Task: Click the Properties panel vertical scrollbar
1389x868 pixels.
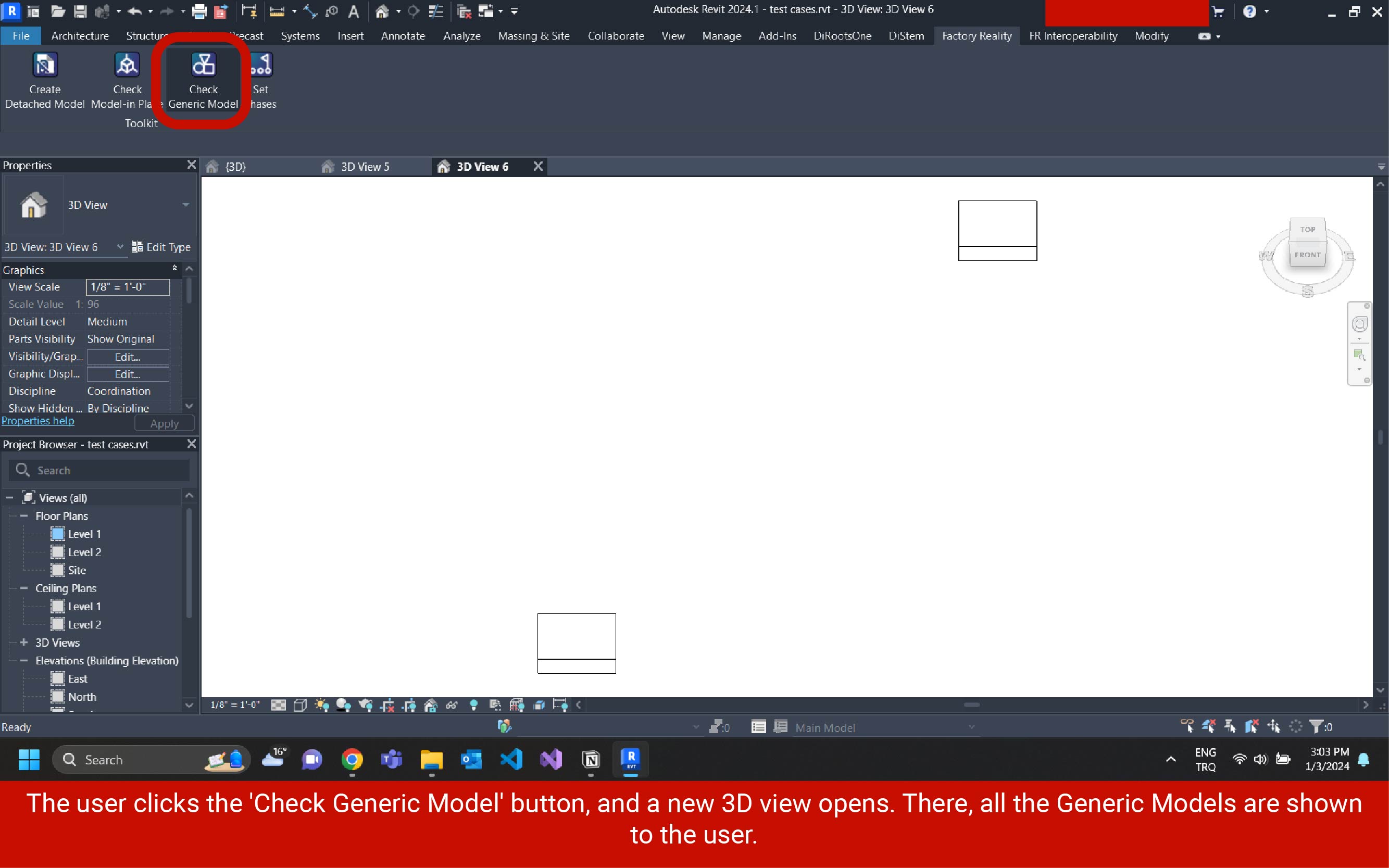Action: tap(189, 292)
